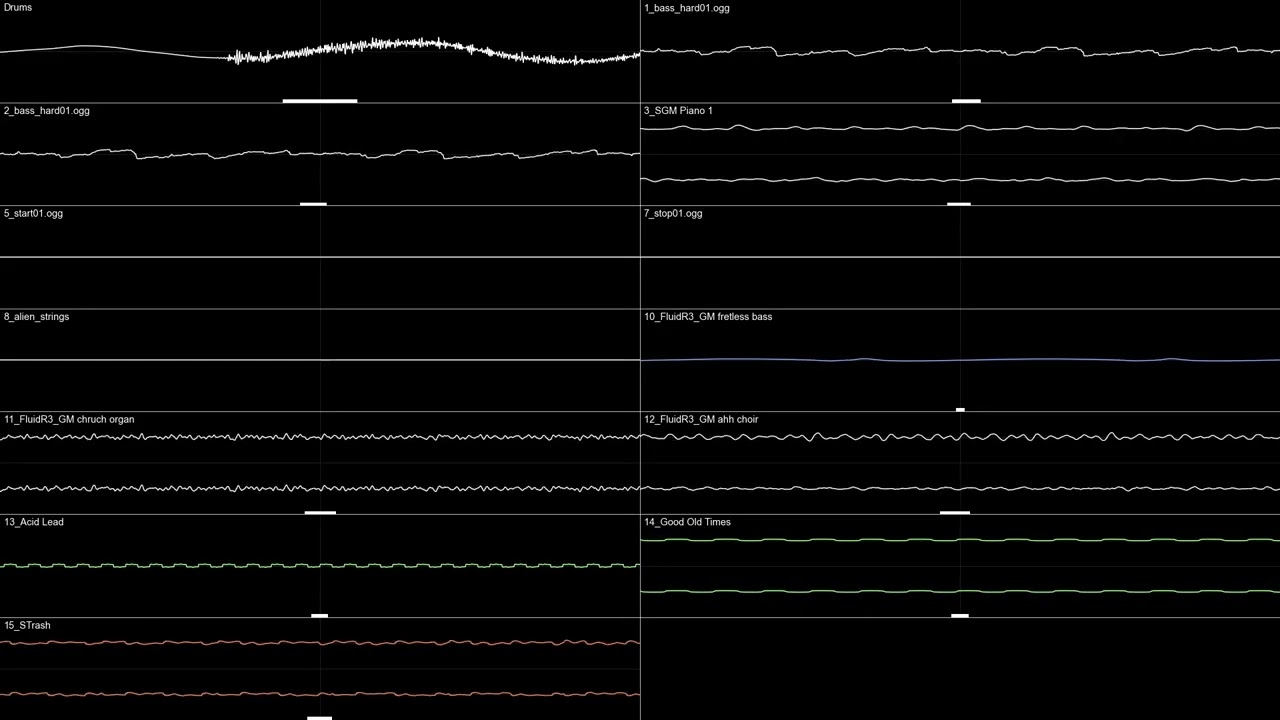Screen dimensions: 1280x720
Task: Click the 12_FluidR3_GM ahh choir label
Action: coord(701,420)
